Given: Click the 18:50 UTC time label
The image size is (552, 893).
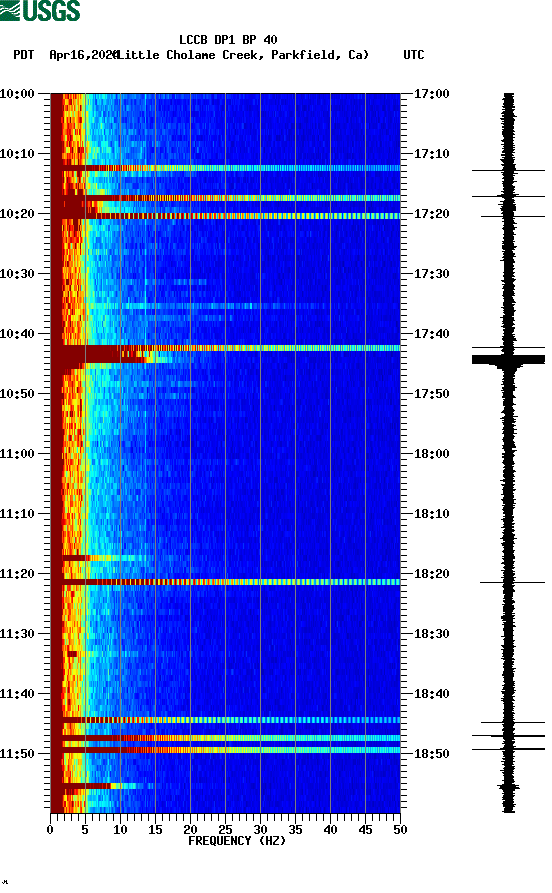Looking at the screenshot, I should coord(431,753).
